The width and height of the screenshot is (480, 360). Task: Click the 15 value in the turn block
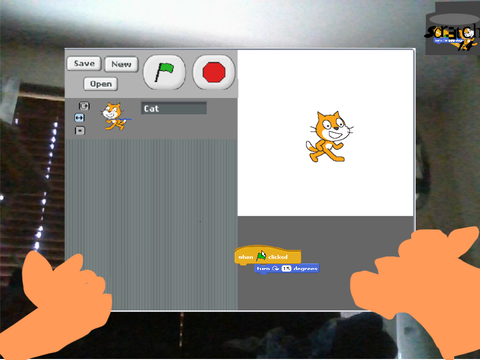point(286,268)
